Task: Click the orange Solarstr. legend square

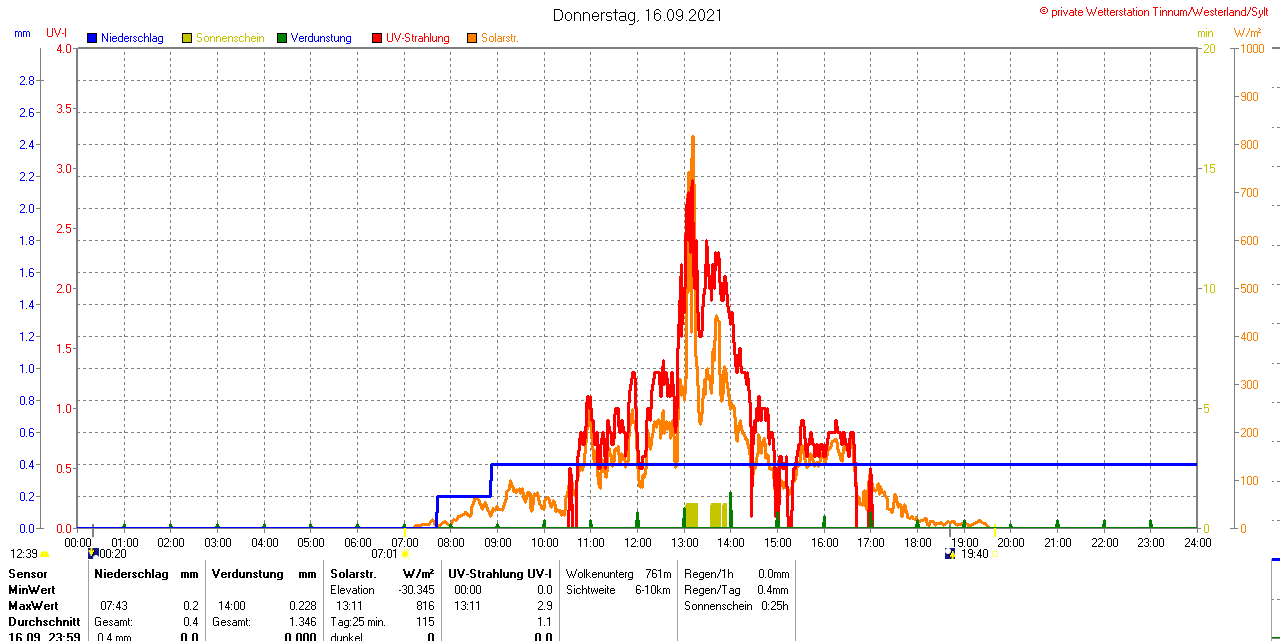Action: tap(472, 38)
